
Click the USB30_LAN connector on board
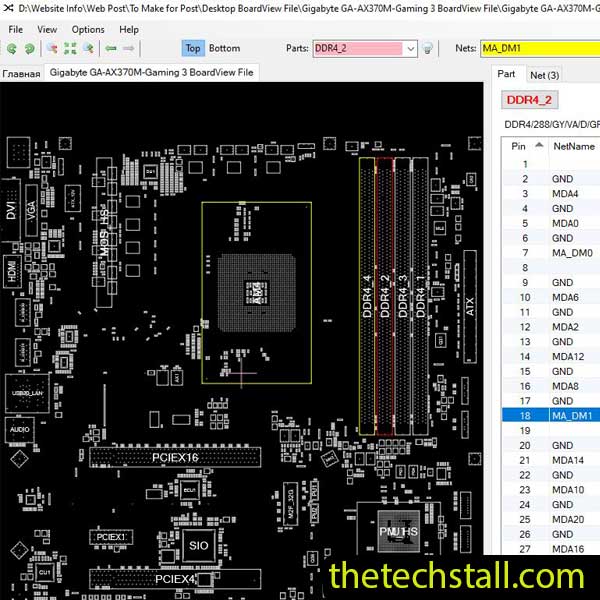tap(27, 393)
